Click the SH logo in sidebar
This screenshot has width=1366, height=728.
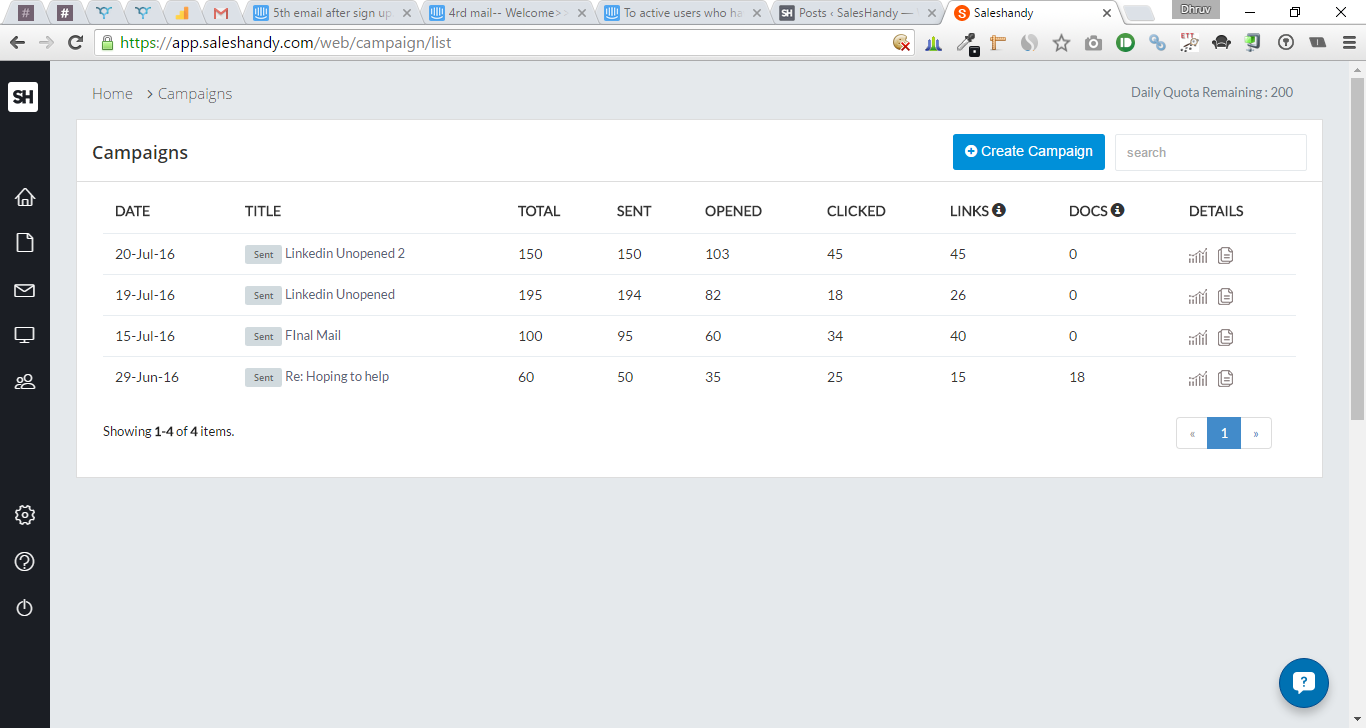coord(23,96)
